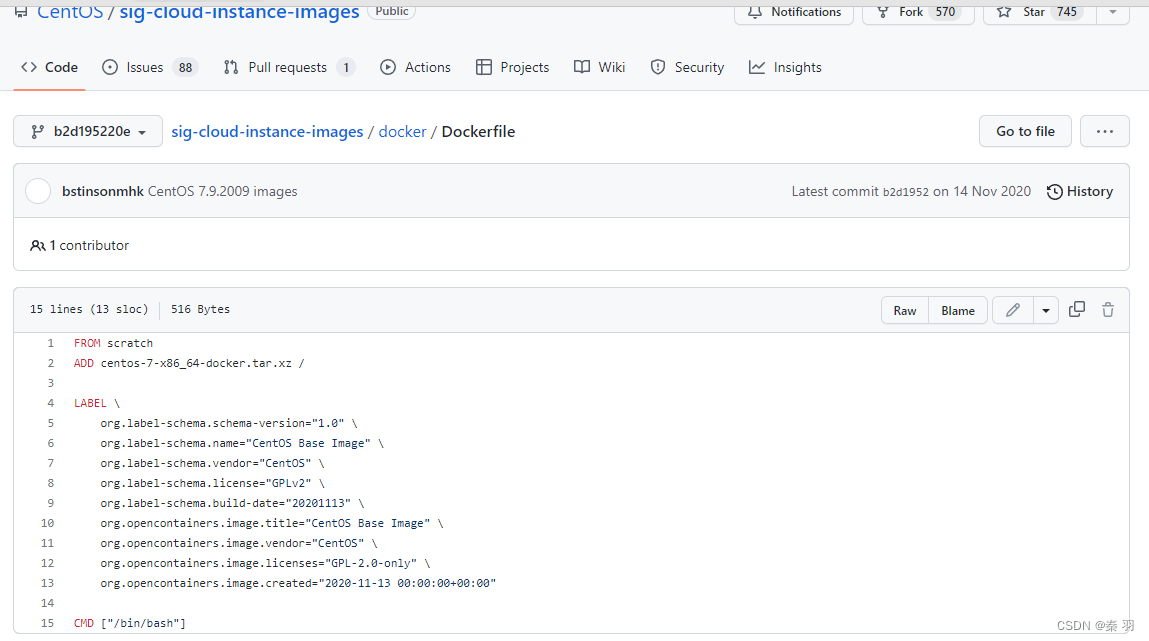Image resolution: width=1149 pixels, height=641 pixels.
Task: Click the image.created line 13
Action: [x=298, y=583]
